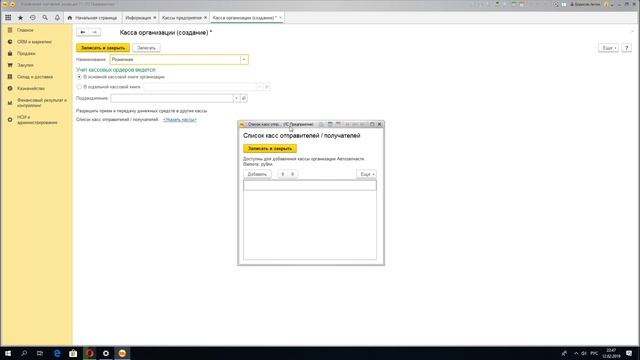Maximize the Список касс dialog window
The height and width of the screenshot is (360, 640).
tap(372, 124)
